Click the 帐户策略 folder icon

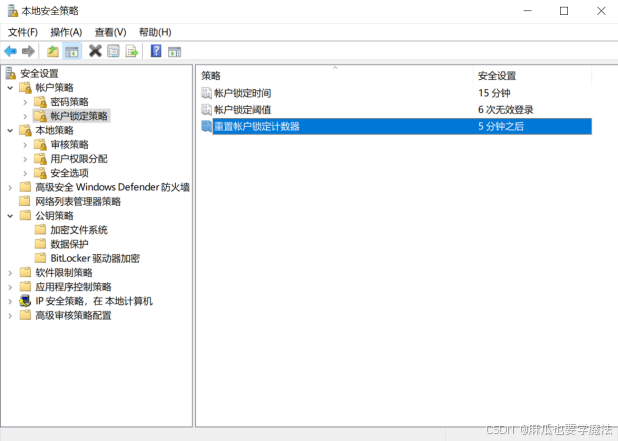(26, 87)
